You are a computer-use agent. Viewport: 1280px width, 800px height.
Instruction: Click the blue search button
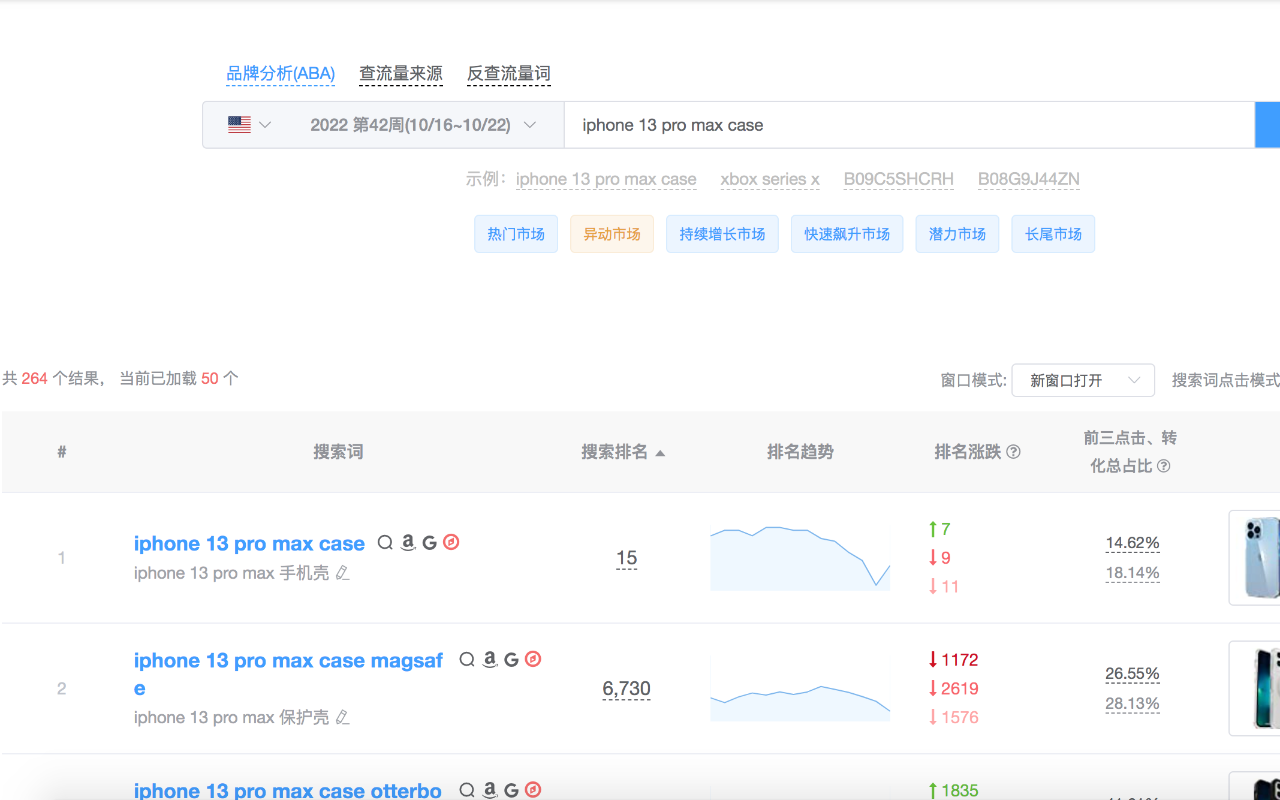coord(1267,125)
